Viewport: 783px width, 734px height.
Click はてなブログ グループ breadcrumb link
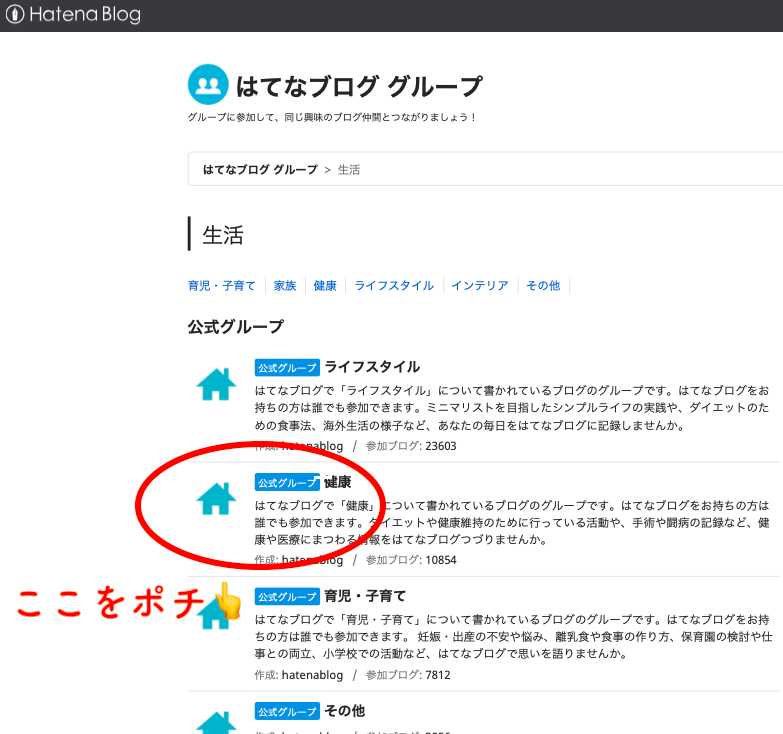[x=260, y=170]
